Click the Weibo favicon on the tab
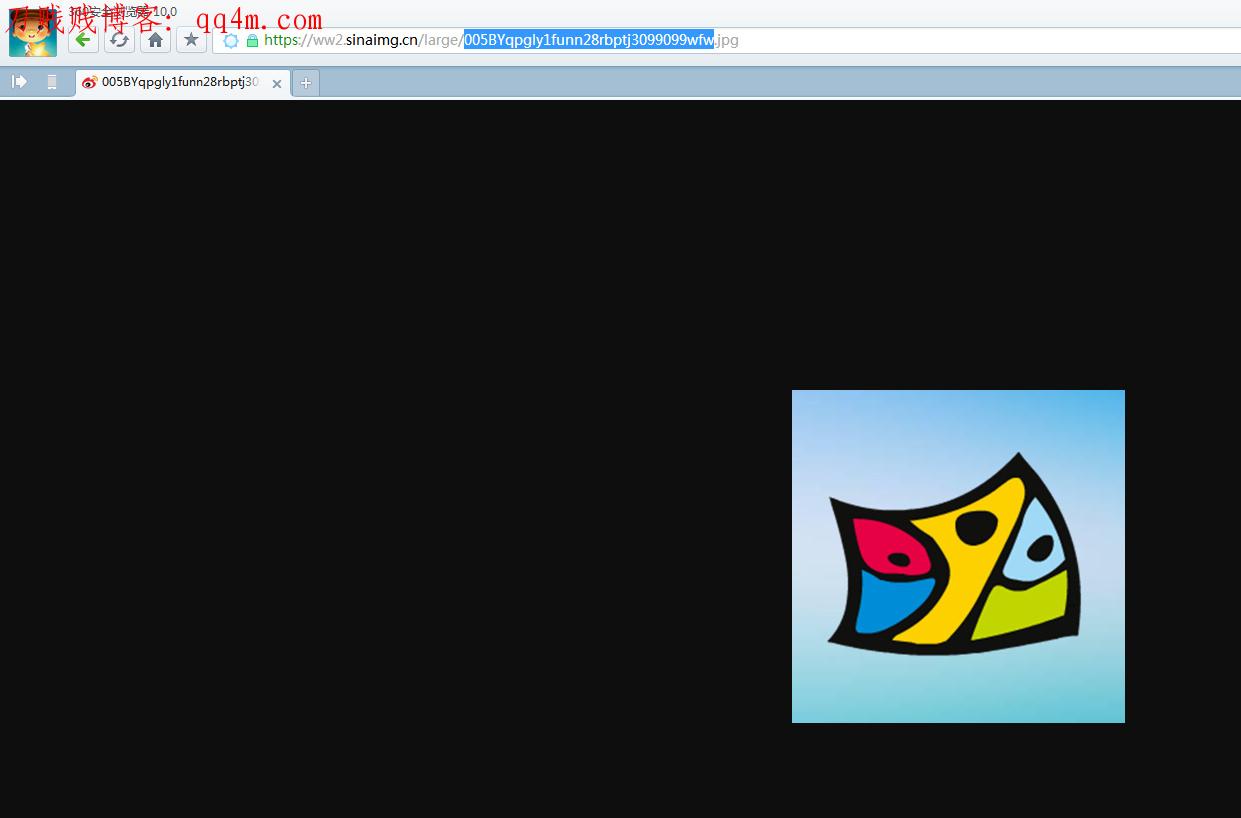The width and height of the screenshot is (1241, 818). (x=90, y=83)
